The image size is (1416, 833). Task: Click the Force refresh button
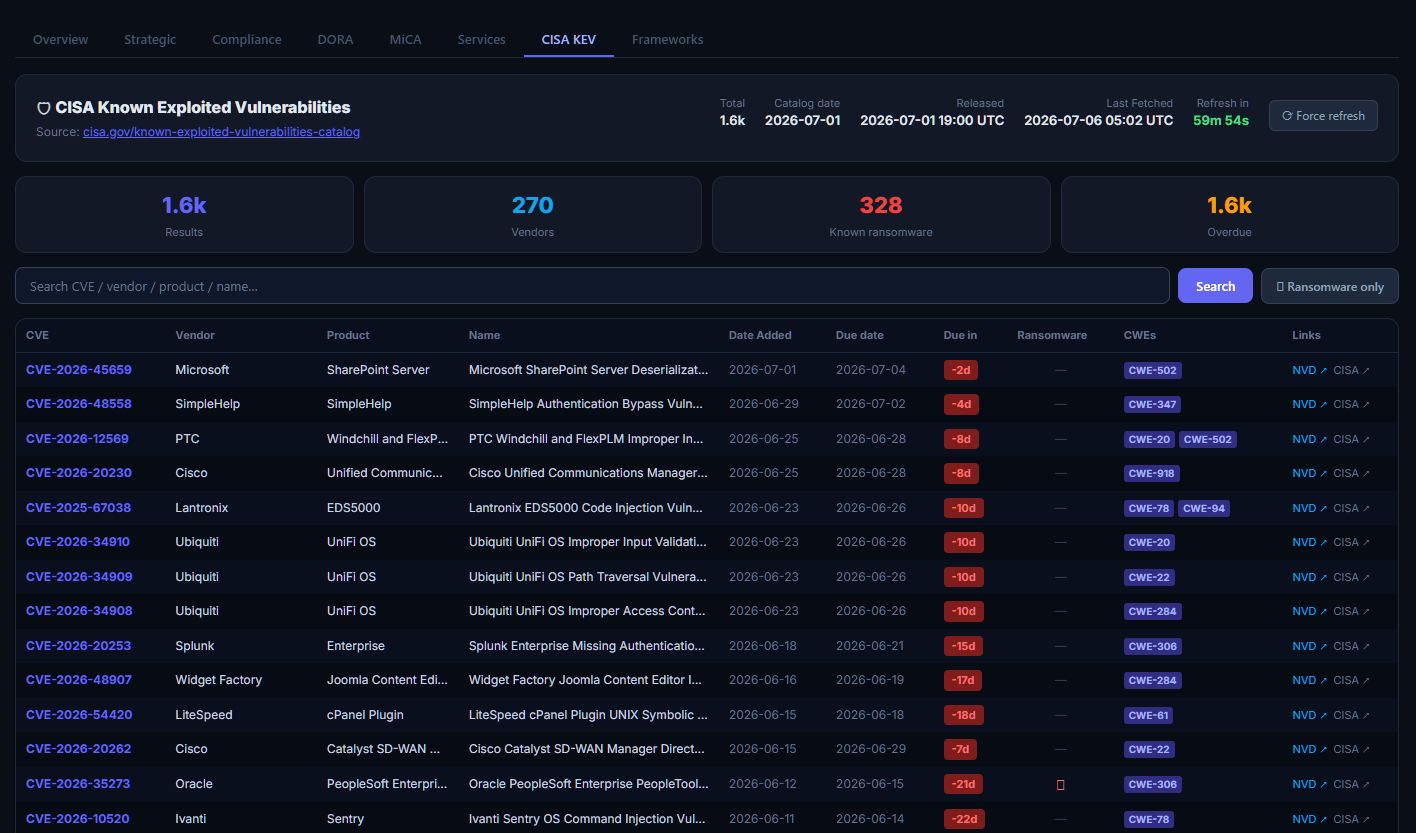click(x=1323, y=116)
